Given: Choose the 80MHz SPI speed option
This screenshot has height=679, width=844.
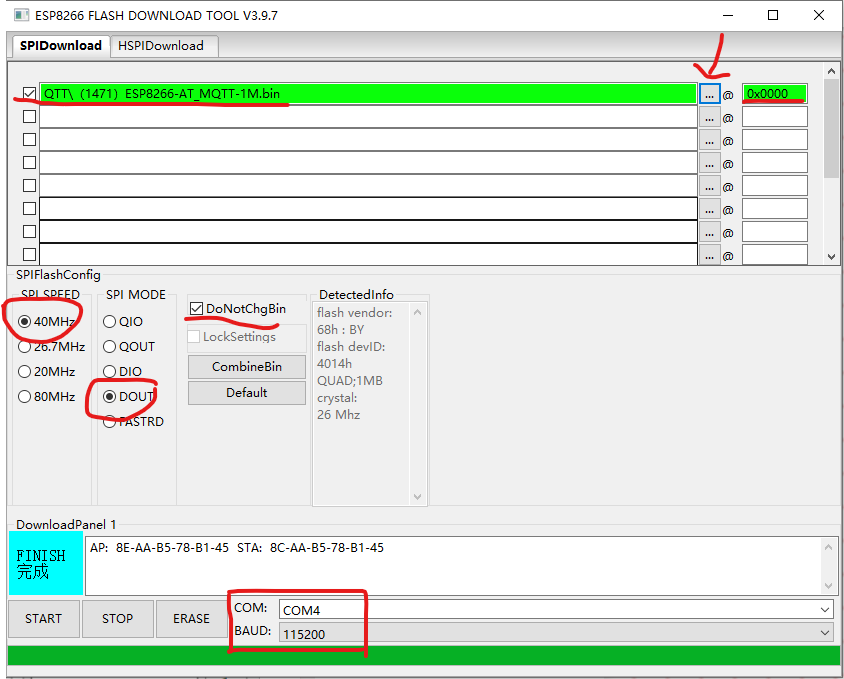Looking at the screenshot, I should pos(24,396).
